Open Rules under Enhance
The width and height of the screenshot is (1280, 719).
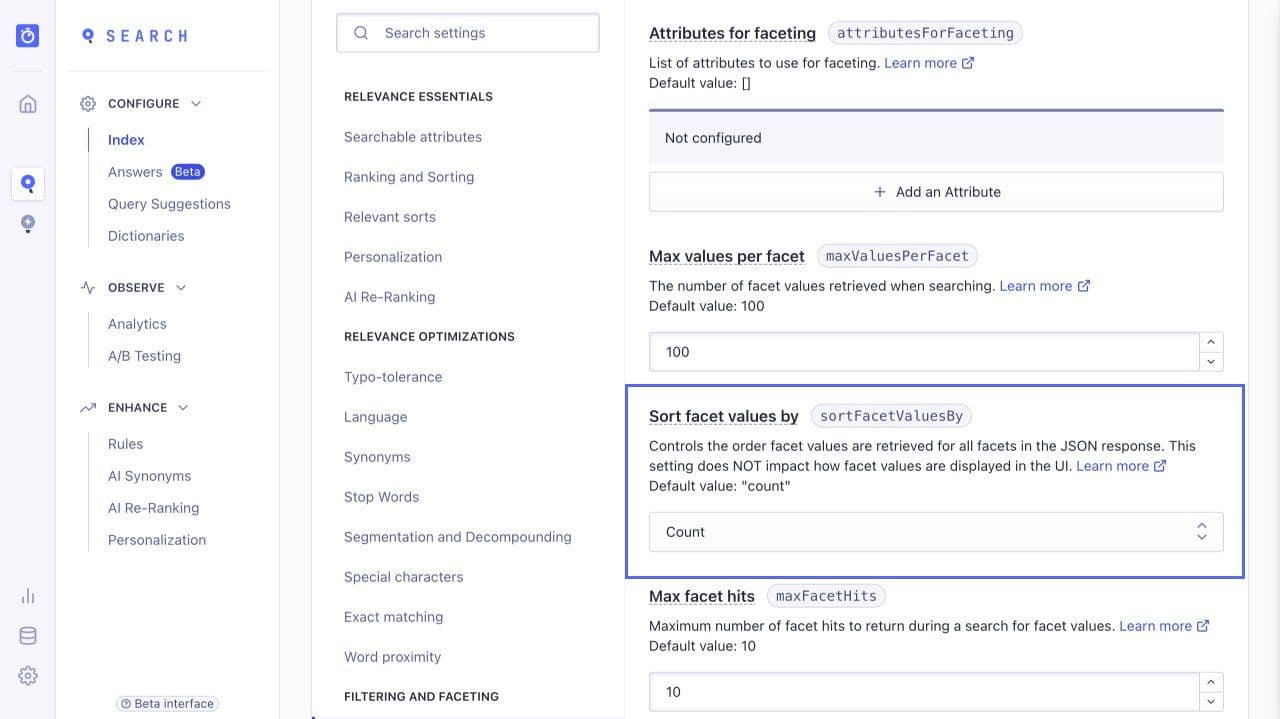point(125,444)
